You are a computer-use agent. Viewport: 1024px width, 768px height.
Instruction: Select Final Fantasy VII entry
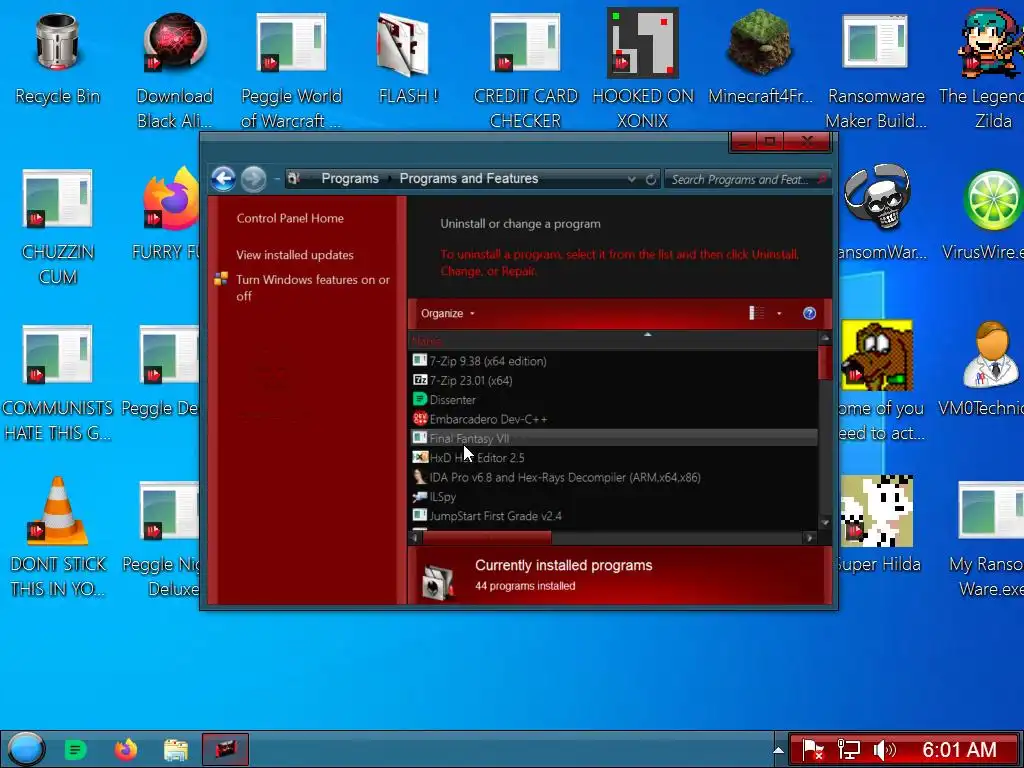[614, 438]
